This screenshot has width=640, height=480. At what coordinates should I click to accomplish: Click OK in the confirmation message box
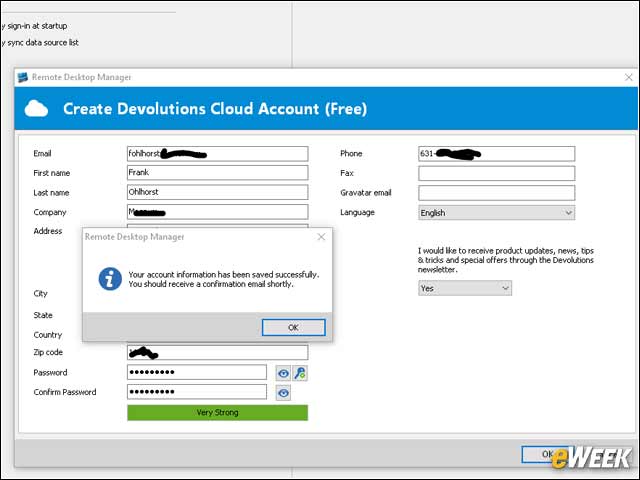pyautogui.click(x=293, y=327)
